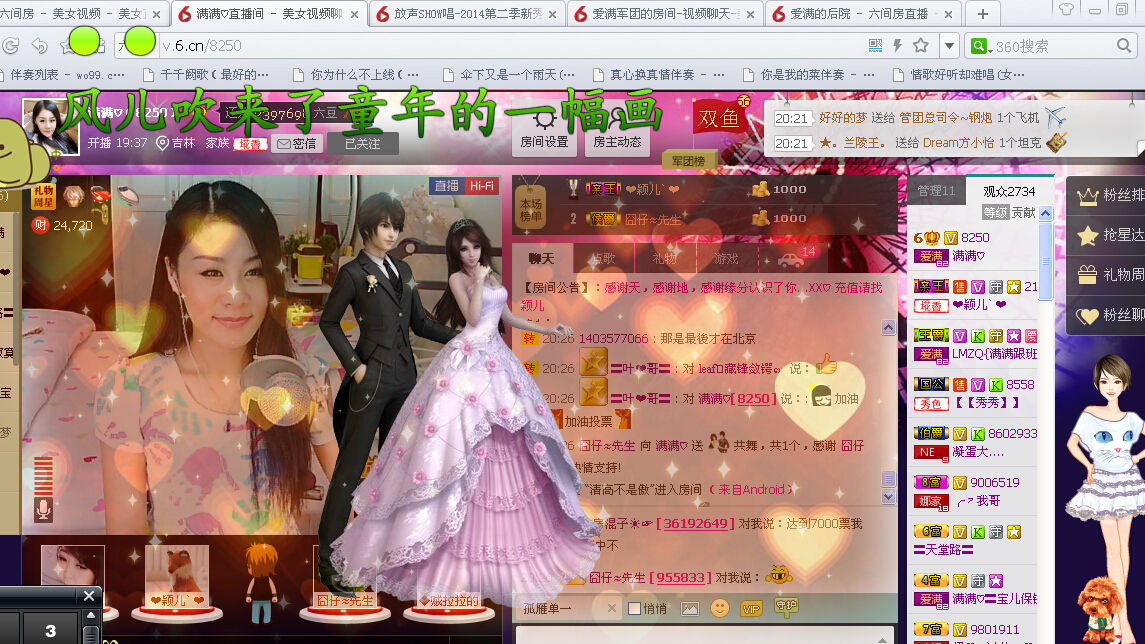This screenshot has height=644, width=1145.
Task: Open bookmark 真心换真情伴奏
Action: click(x=659, y=74)
